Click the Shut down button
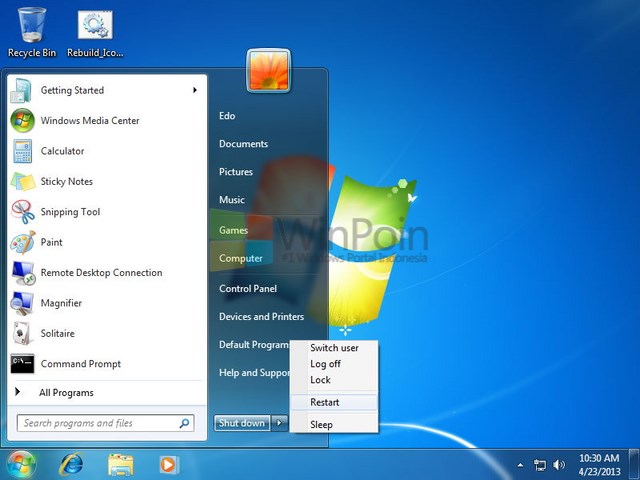The height and width of the screenshot is (480, 640). (242, 423)
